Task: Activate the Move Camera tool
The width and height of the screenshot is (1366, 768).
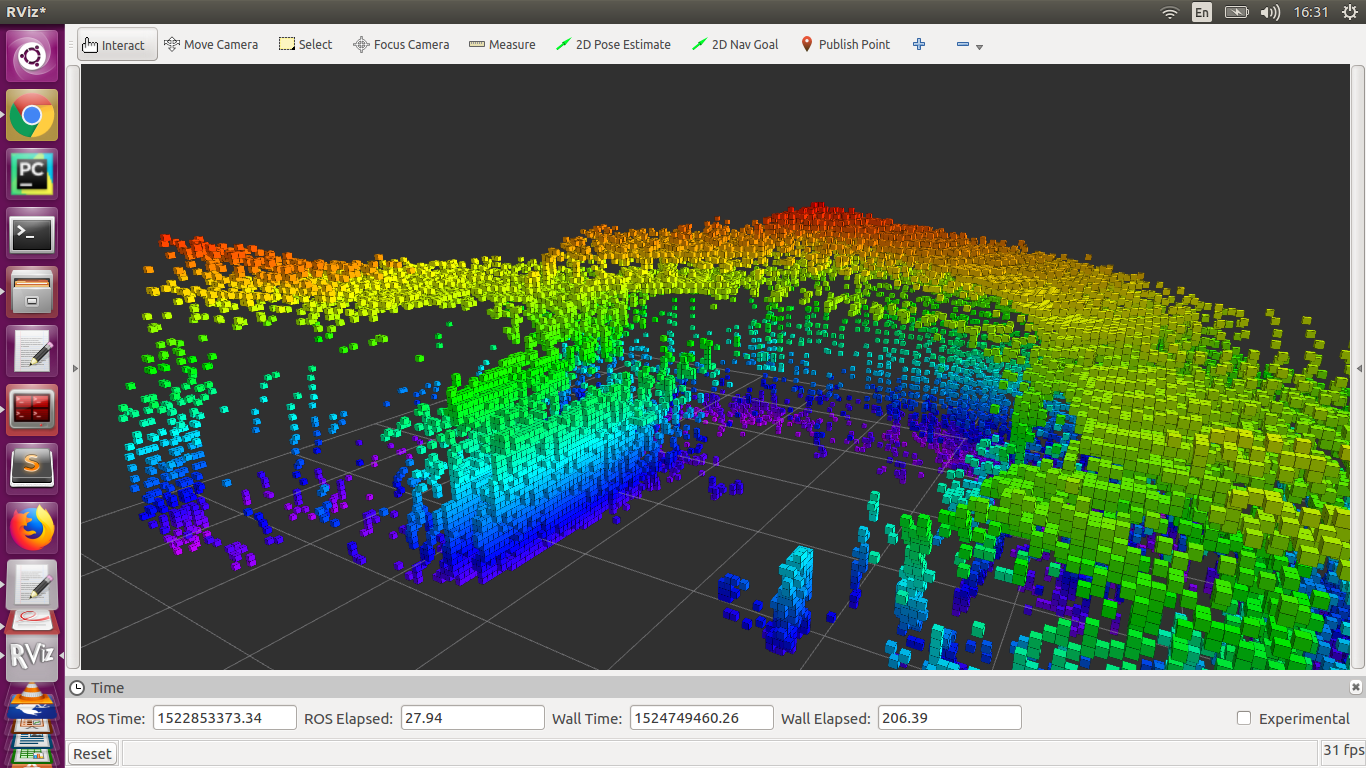Action: coord(211,44)
